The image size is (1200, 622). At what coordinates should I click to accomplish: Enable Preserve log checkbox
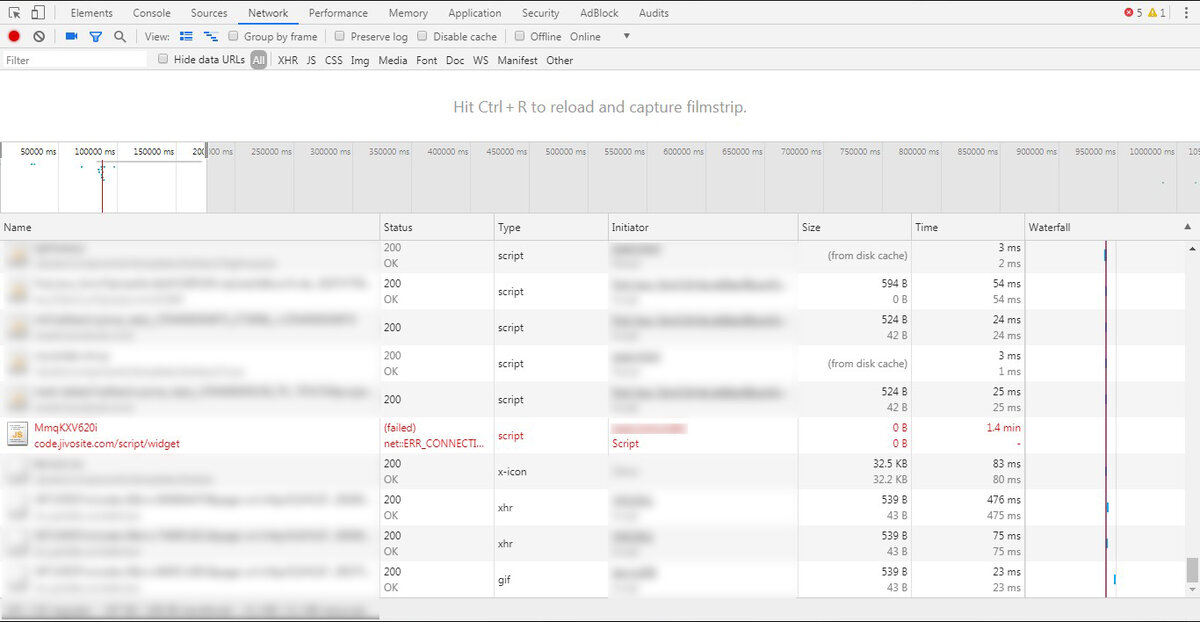point(340,36)
